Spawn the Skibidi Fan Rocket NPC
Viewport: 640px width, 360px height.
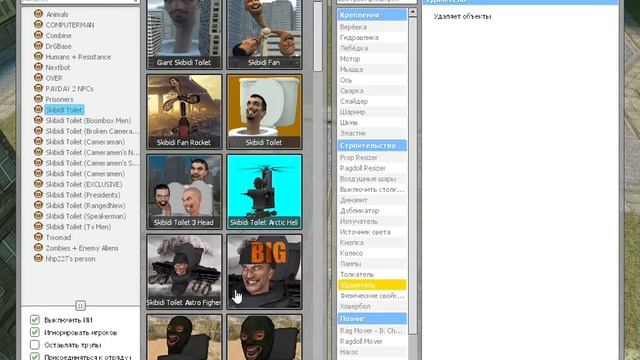point(184,111)
